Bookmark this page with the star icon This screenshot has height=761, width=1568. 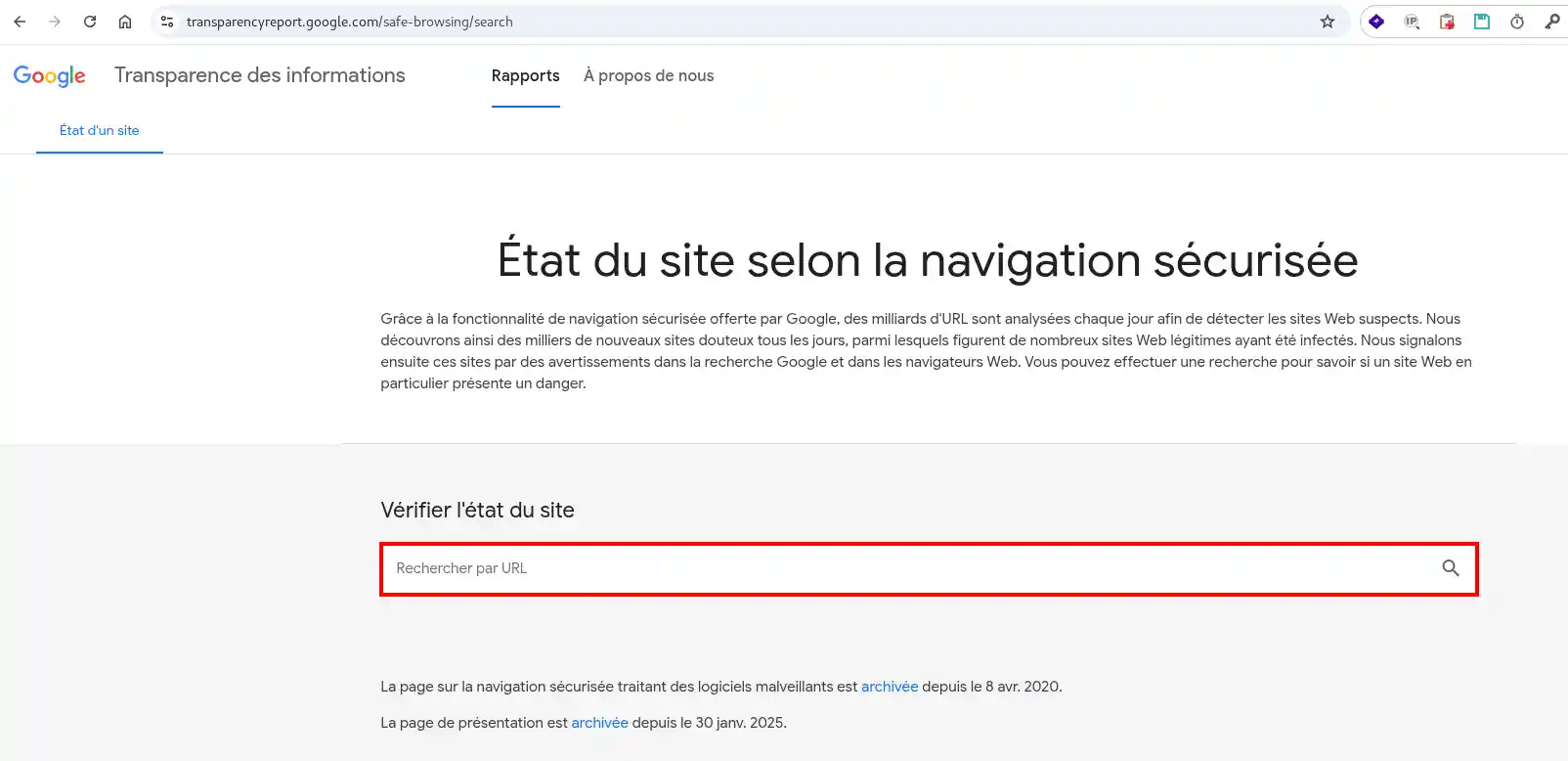point(1328,22)
